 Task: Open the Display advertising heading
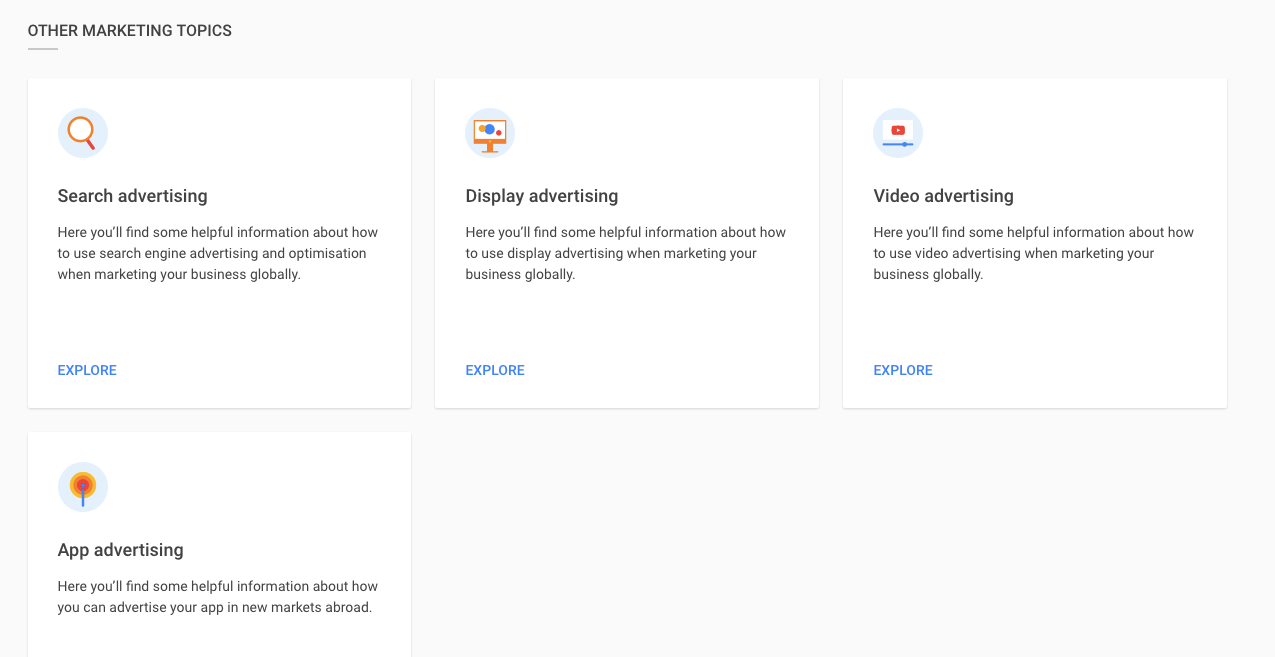542,196
